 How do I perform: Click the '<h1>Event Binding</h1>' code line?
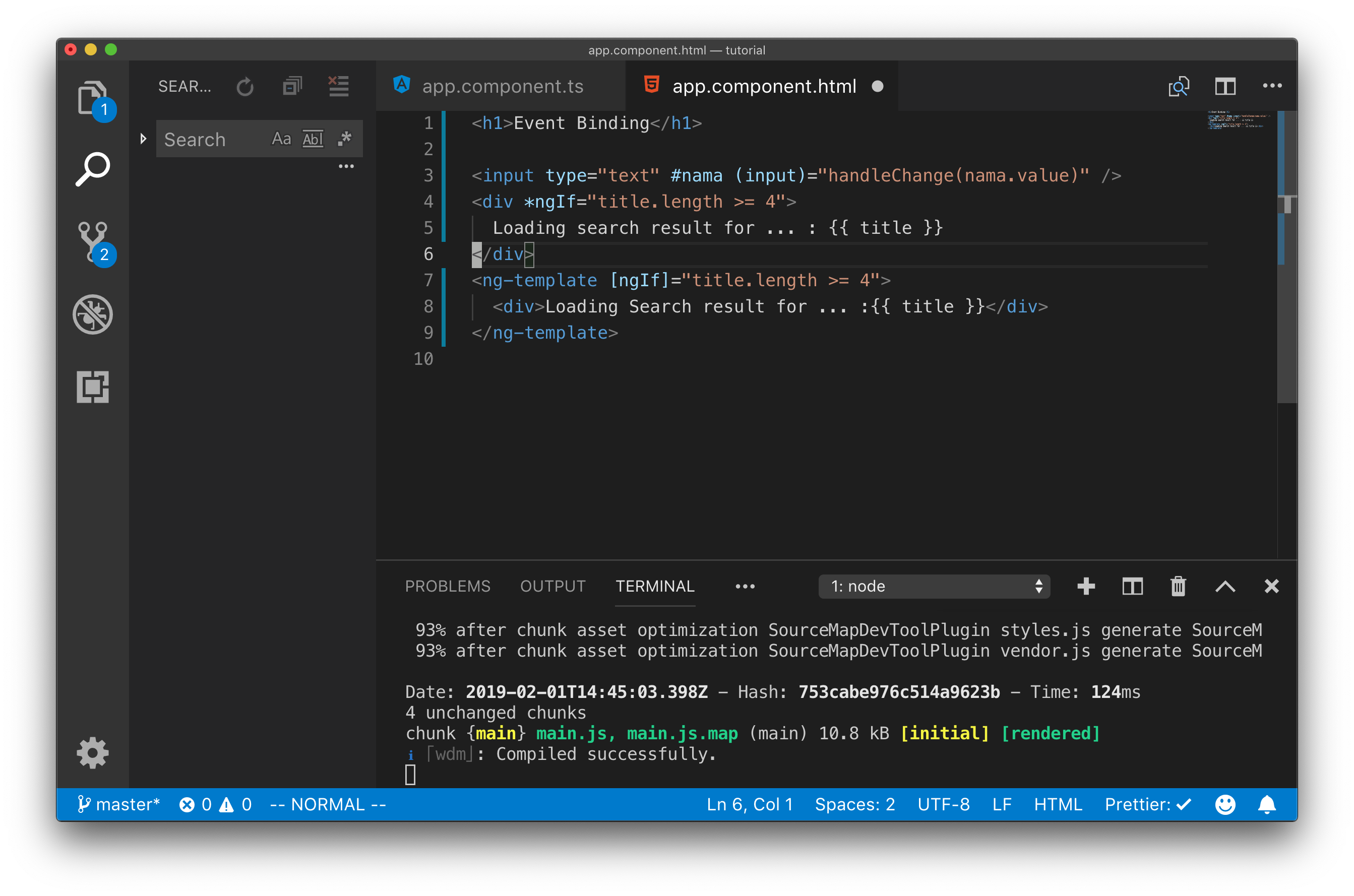(x=586, y=123)
